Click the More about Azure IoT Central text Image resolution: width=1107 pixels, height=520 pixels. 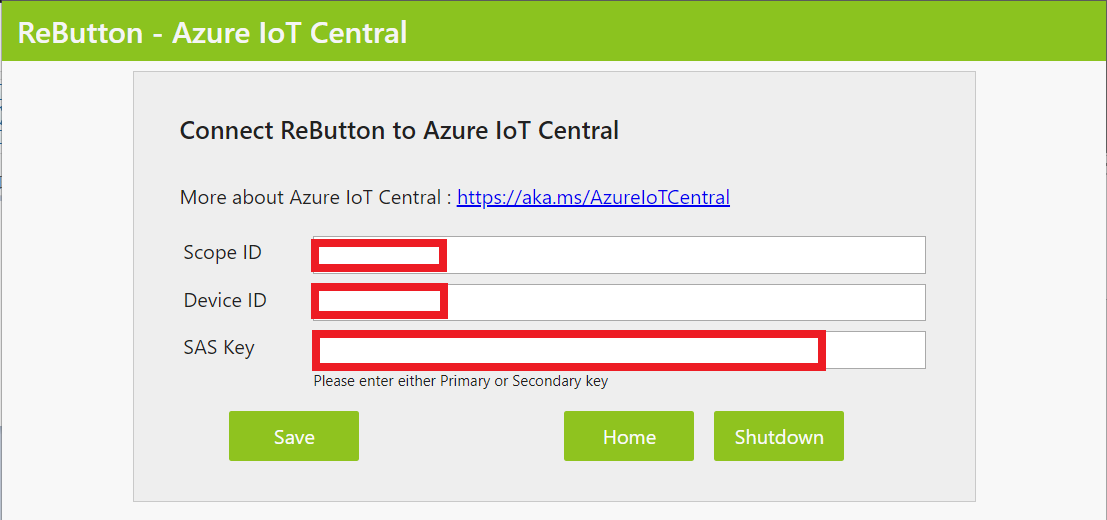(x=315, y=197)
